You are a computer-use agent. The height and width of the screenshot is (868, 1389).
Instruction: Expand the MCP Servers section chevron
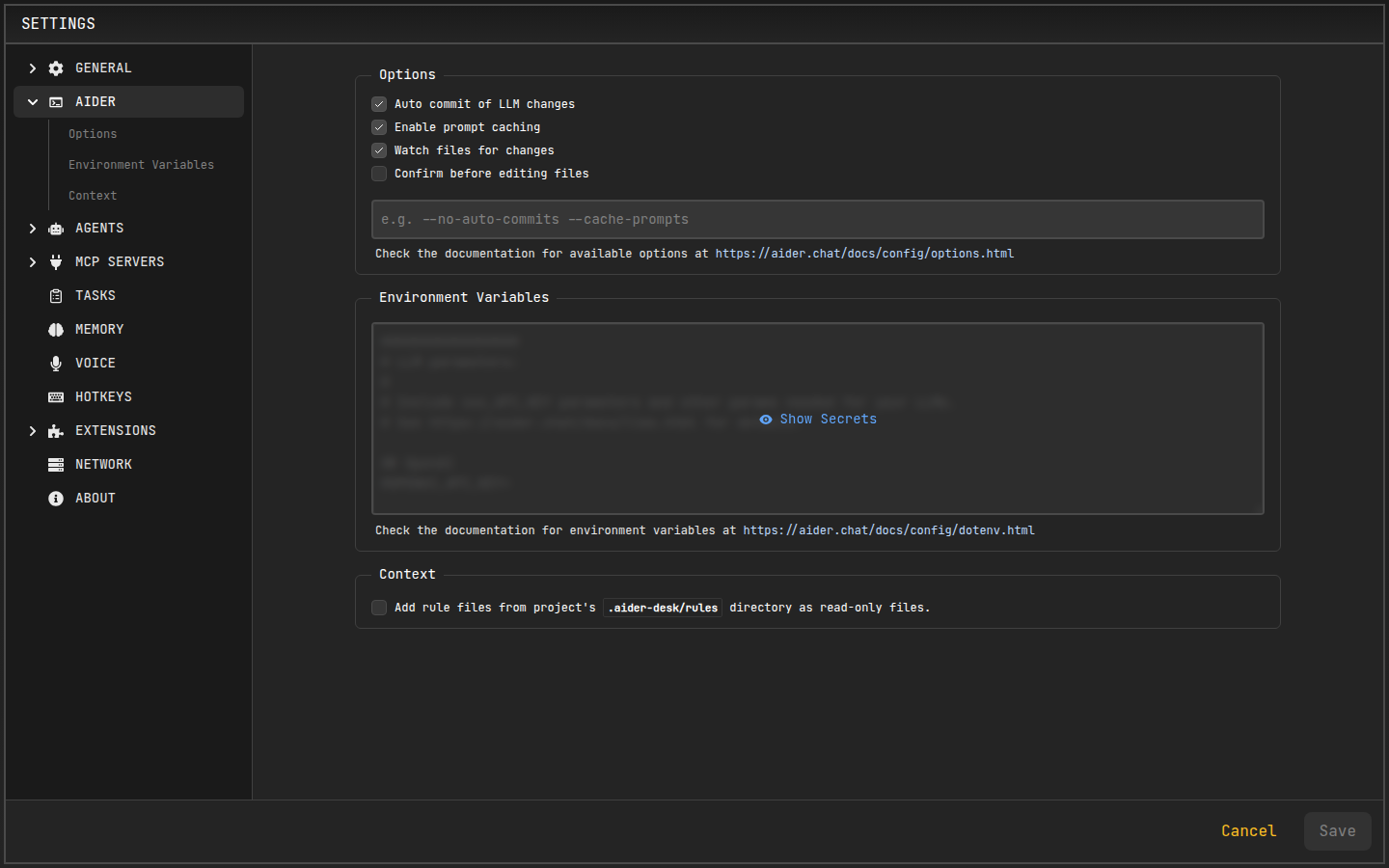(x=33, y=262)
